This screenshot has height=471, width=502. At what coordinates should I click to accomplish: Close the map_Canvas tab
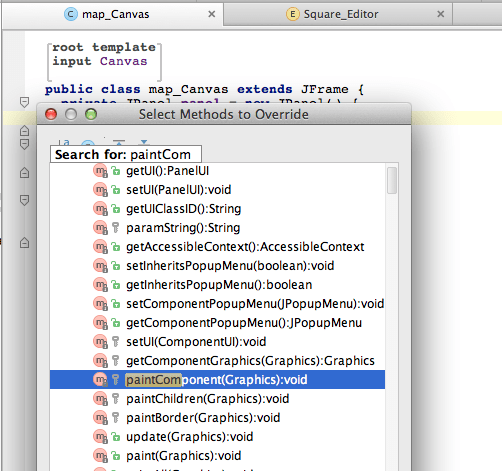click(x=211, y=14)
